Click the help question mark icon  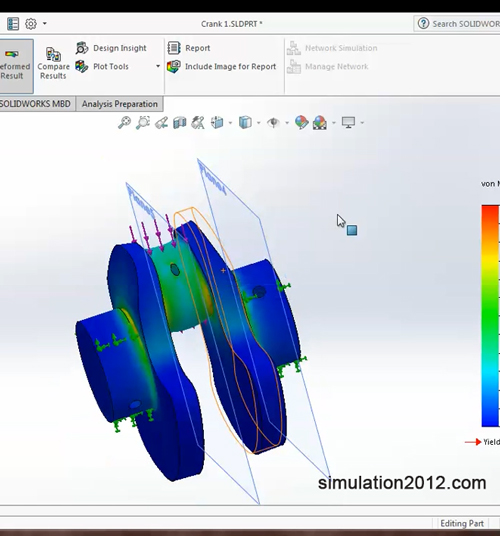(x=423, y=24)
